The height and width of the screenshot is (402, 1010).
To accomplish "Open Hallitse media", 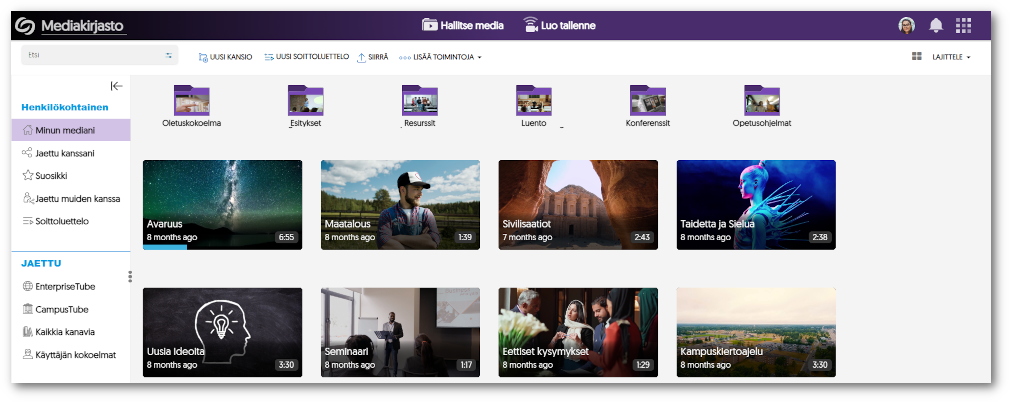I will point(462,26).
